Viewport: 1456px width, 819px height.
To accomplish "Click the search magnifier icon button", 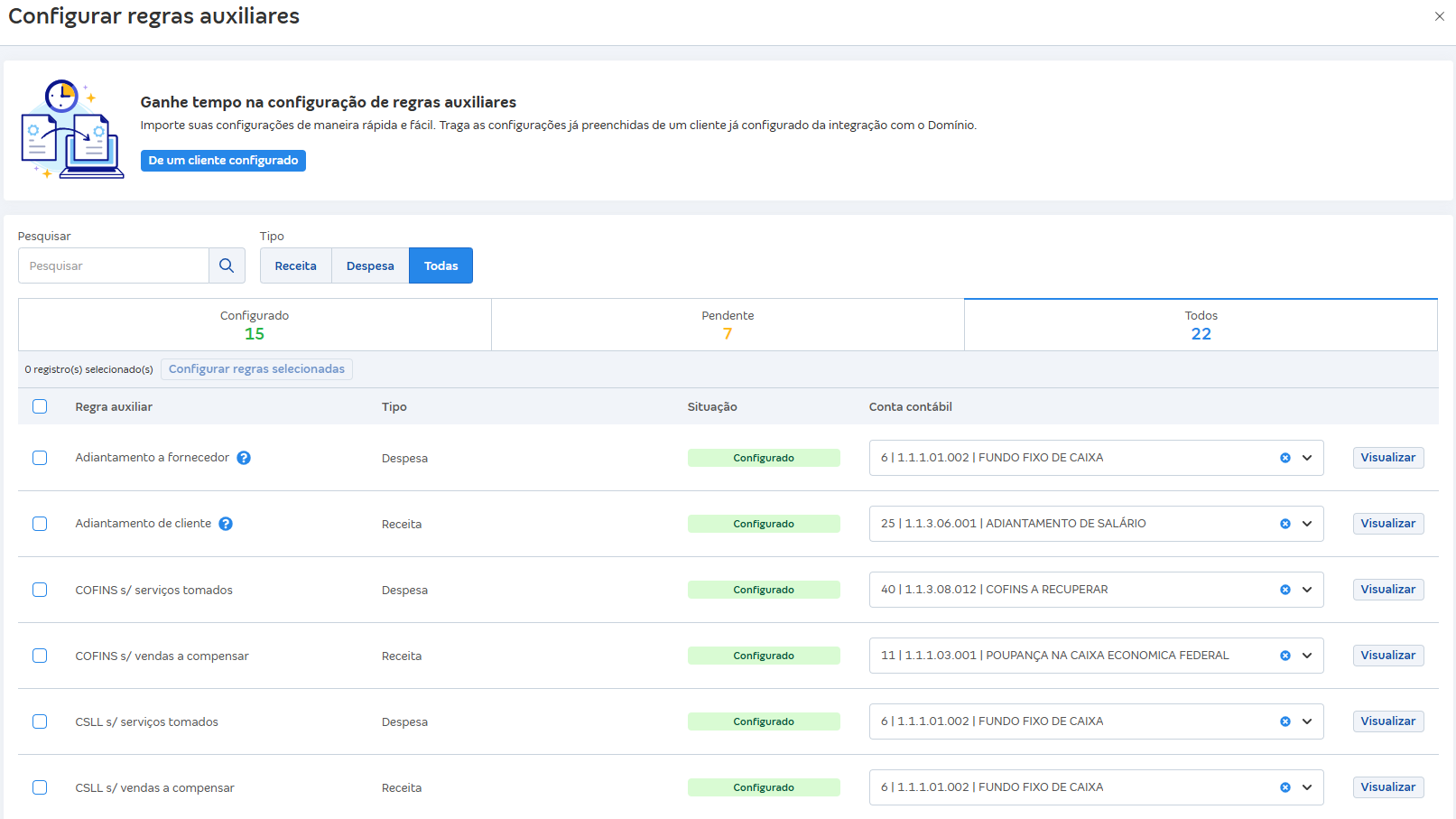I will coord(227,265).
